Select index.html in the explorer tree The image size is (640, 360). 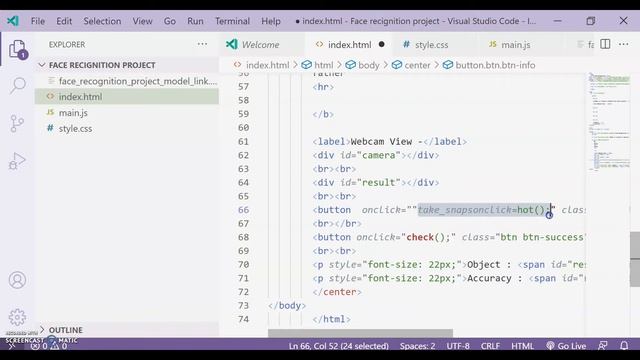coord(127,97)
